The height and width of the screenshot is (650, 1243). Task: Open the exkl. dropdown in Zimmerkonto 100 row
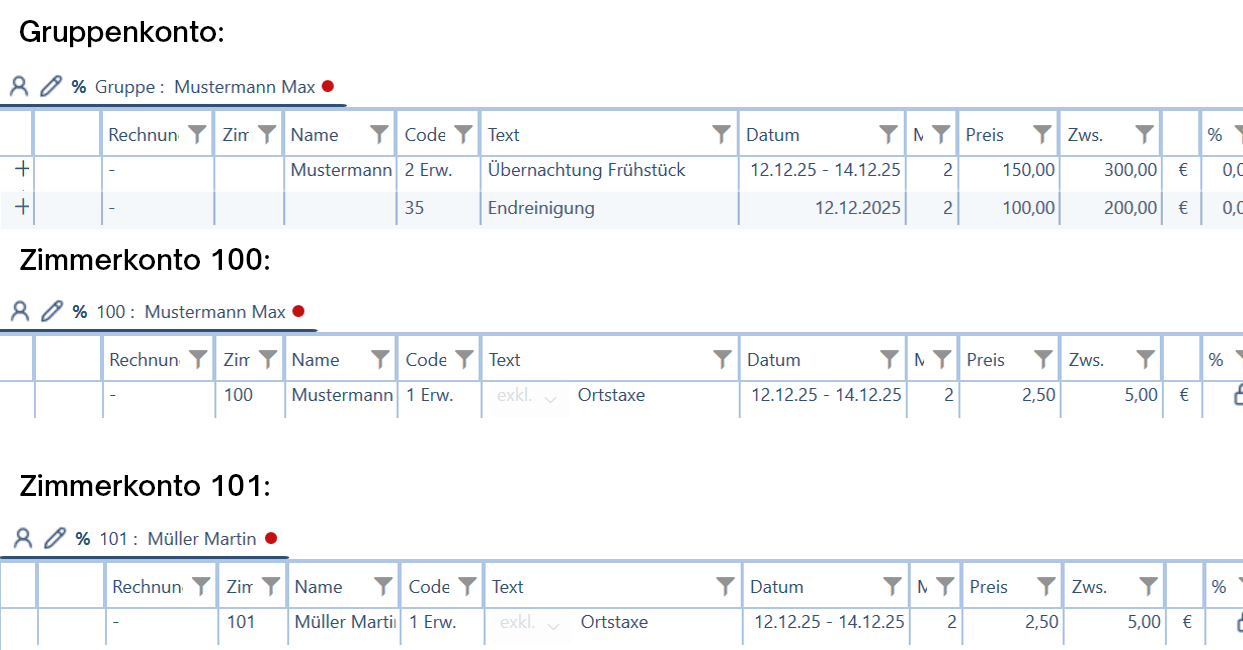coord(527,396)
